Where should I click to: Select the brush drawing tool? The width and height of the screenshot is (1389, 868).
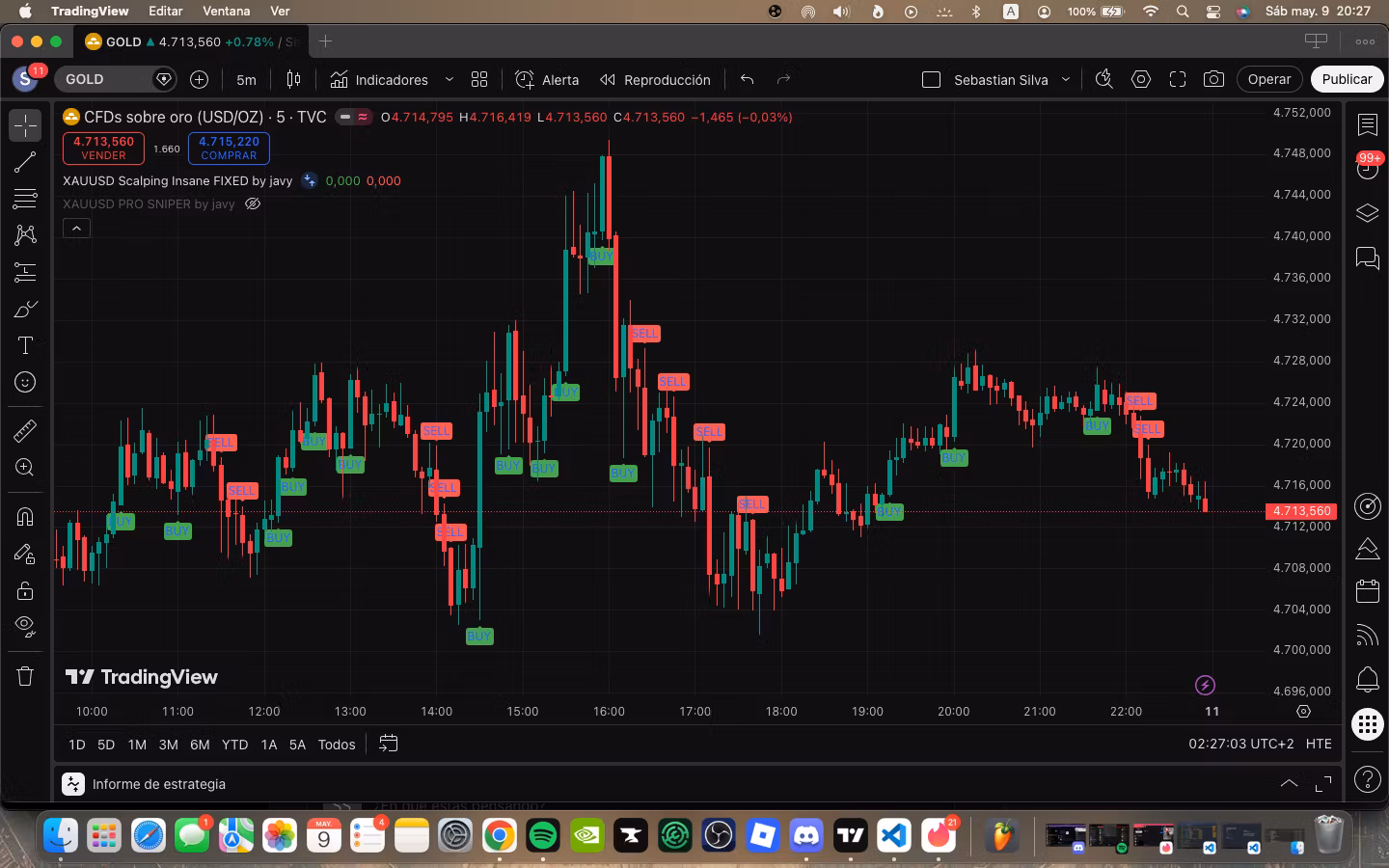[25, 310]
